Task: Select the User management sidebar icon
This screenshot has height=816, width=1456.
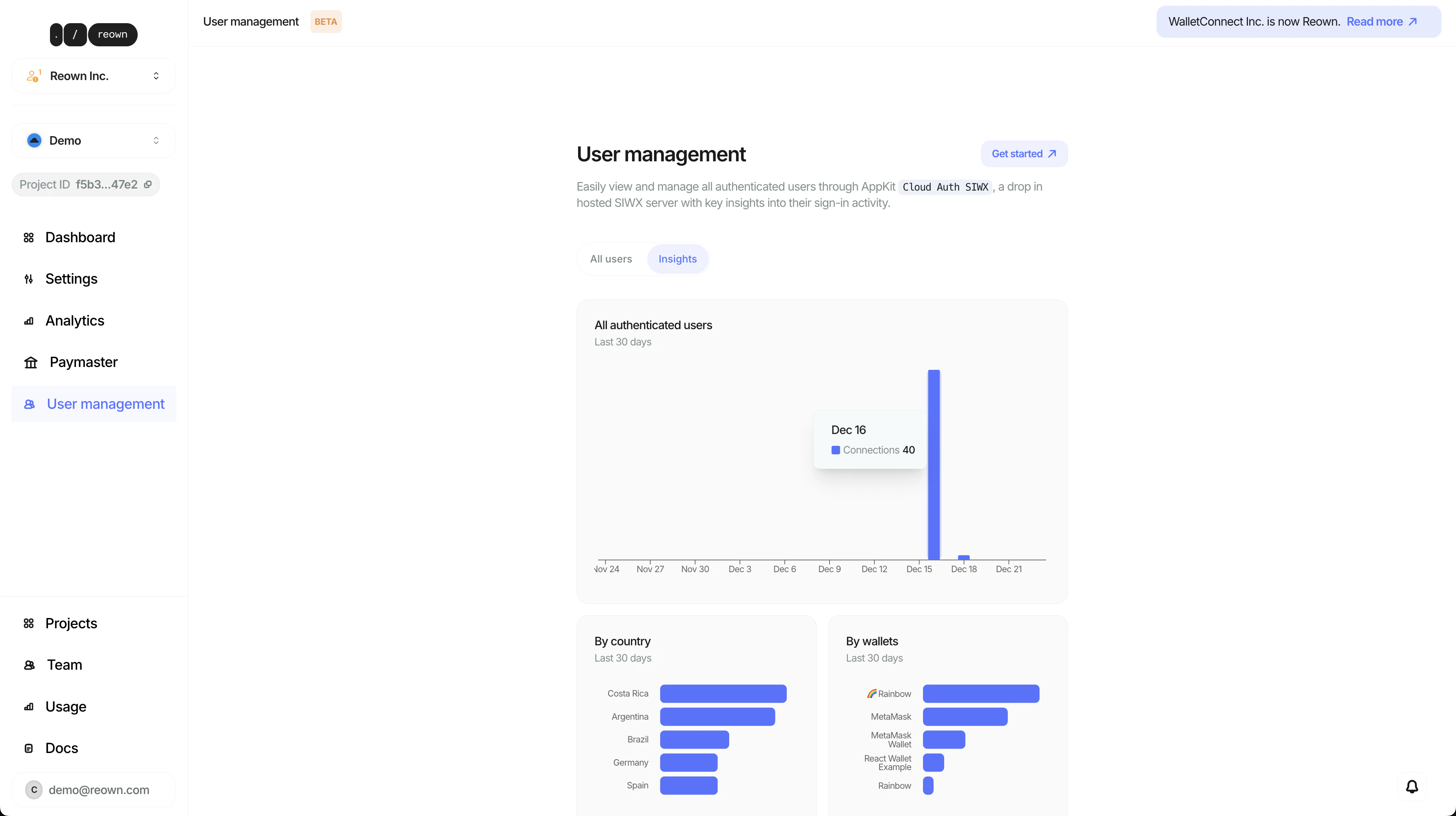Action: [x=29, y=404]
